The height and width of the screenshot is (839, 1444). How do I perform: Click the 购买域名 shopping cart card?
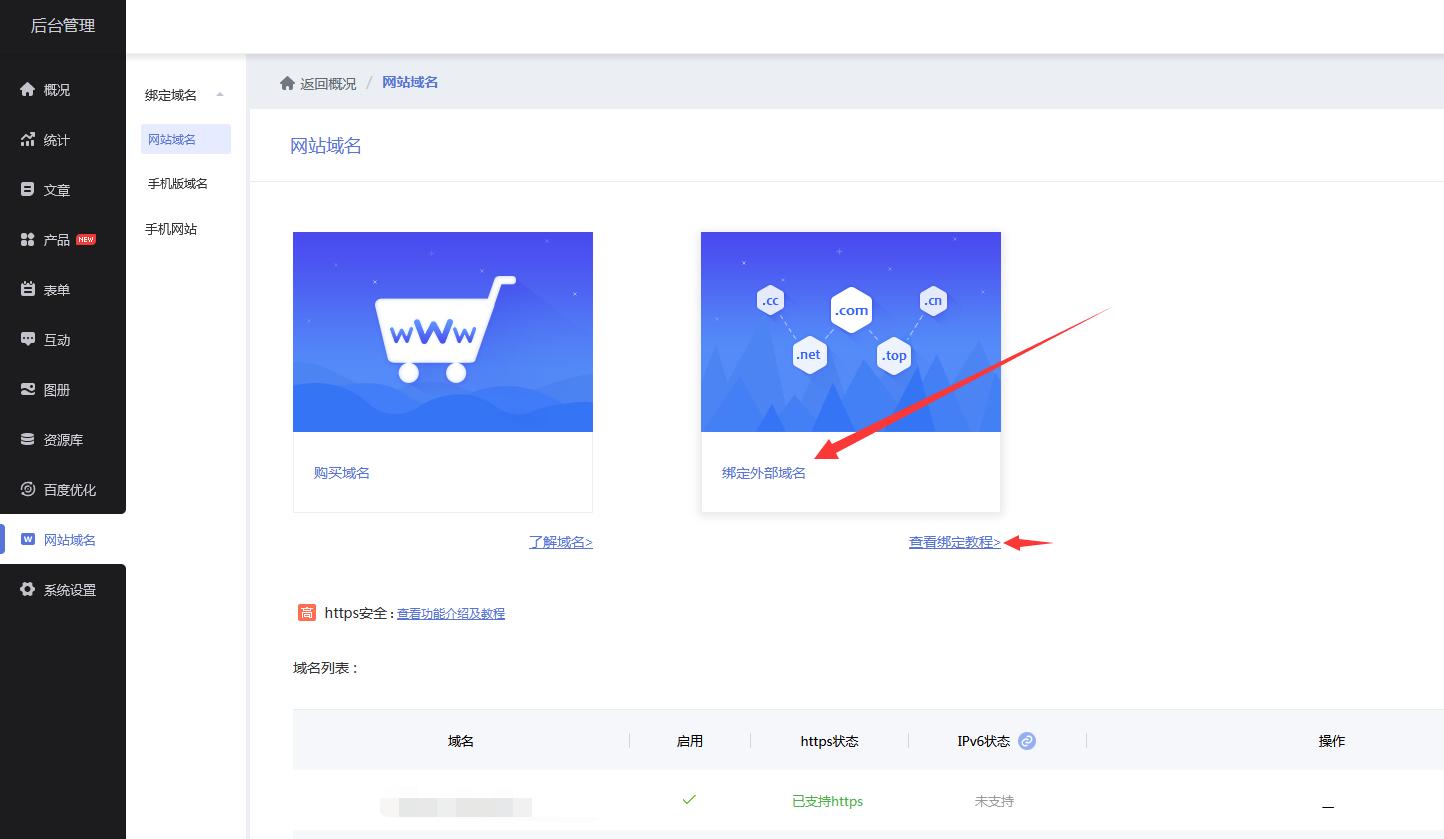(x=442, y=372)
